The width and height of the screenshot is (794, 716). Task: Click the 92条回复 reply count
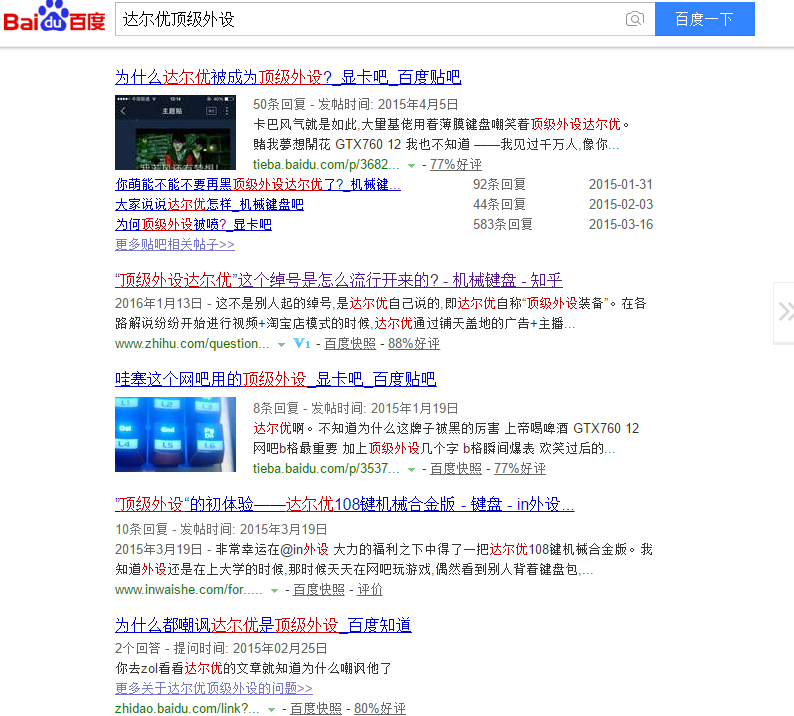pos(499,184)
